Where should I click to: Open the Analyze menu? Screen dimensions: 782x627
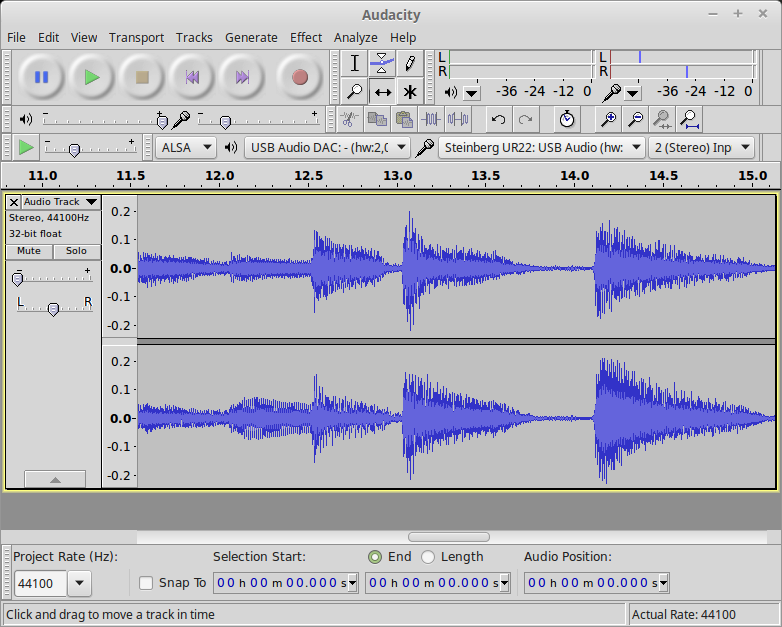pyautogui.click(x=356, y=37)
